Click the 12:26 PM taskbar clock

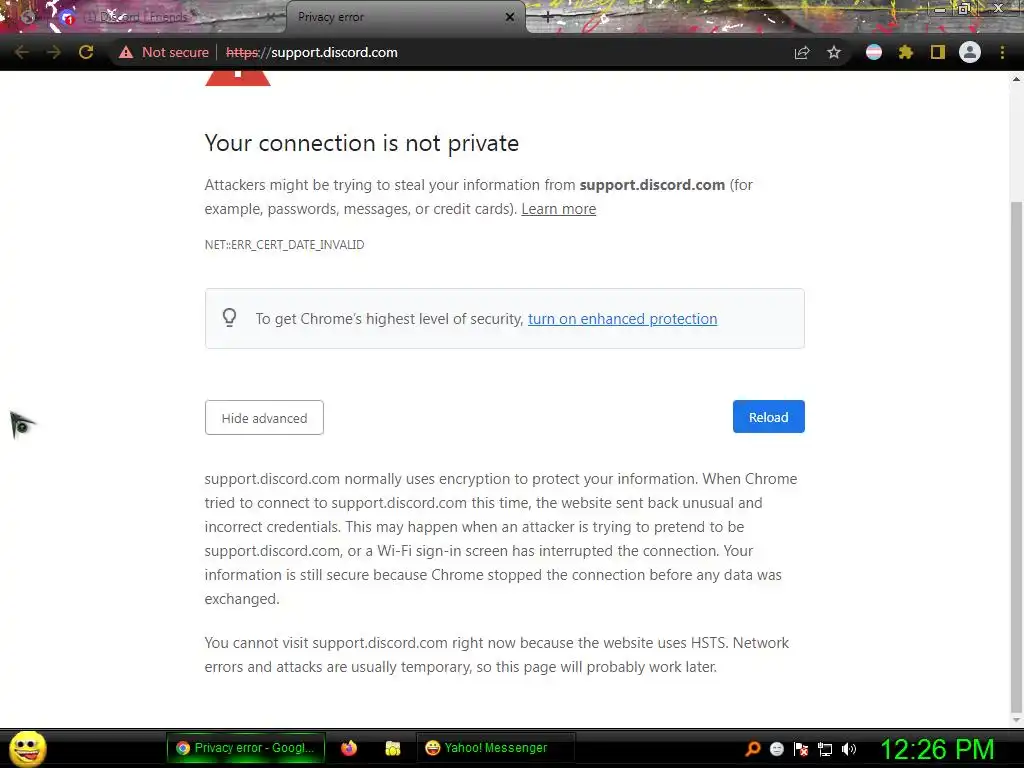click(x=938, y=748)
